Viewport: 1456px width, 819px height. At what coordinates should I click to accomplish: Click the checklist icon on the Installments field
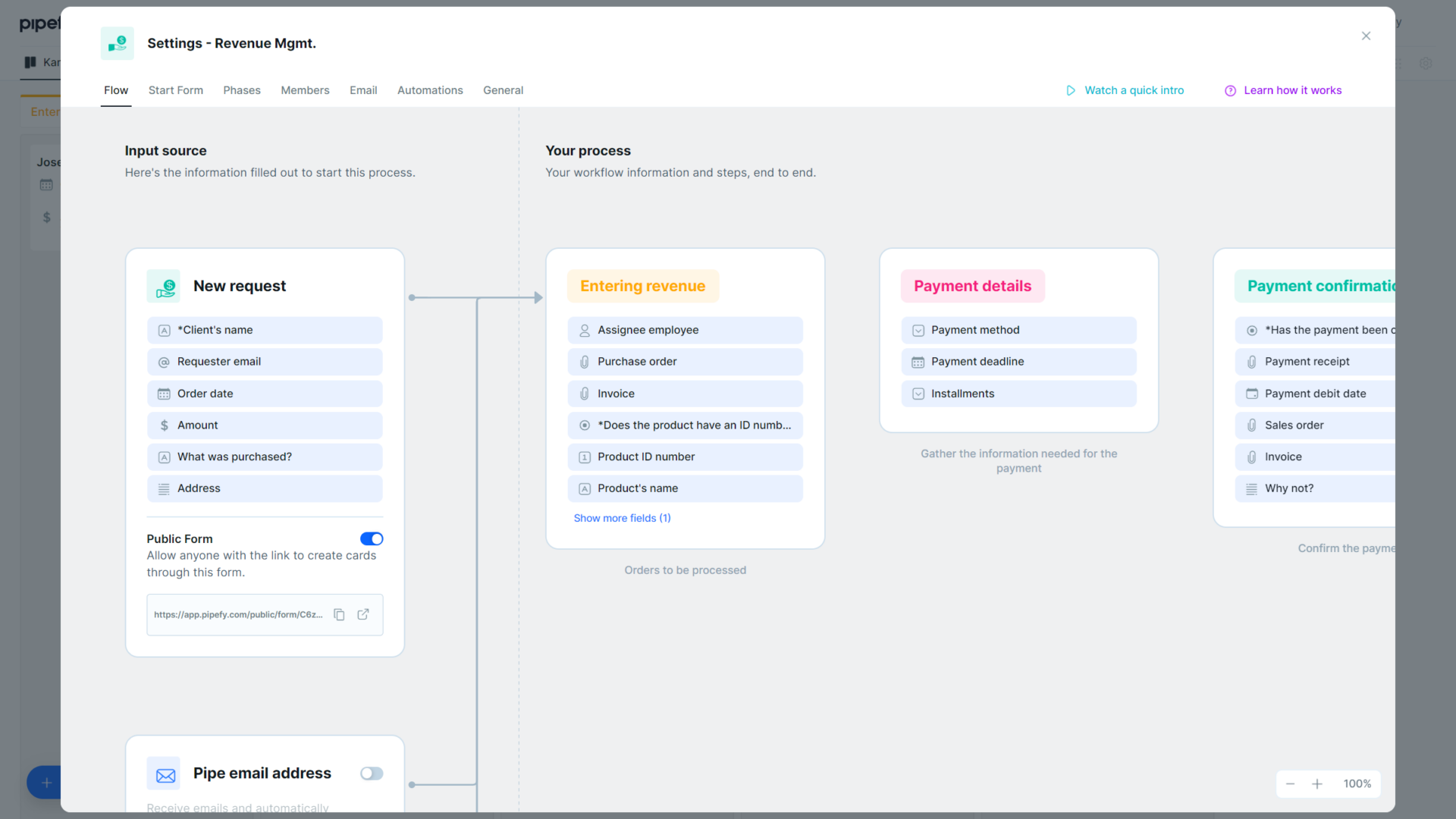pos(918,394)
